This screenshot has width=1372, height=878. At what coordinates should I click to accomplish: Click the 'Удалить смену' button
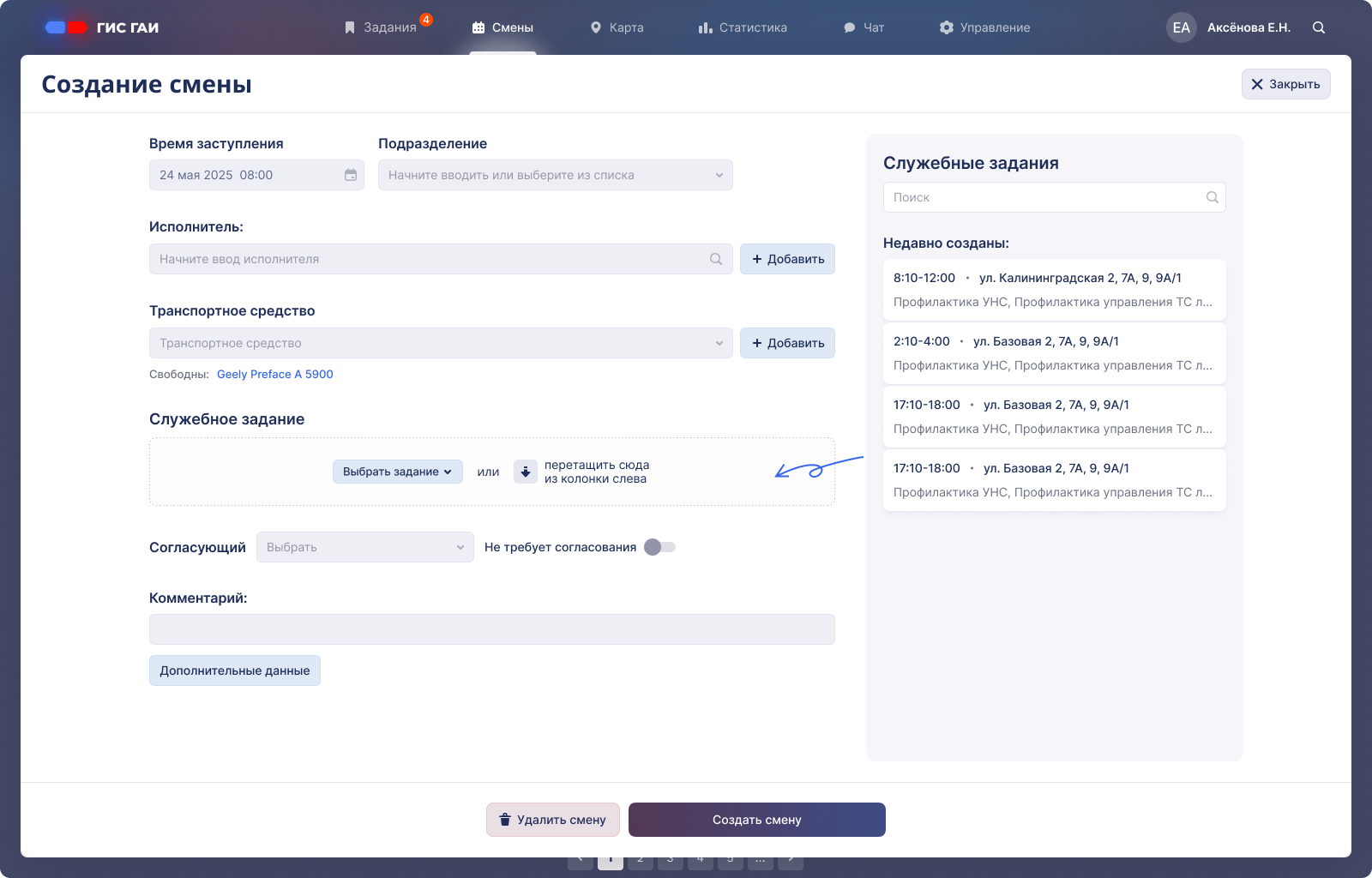click(552, 820)
